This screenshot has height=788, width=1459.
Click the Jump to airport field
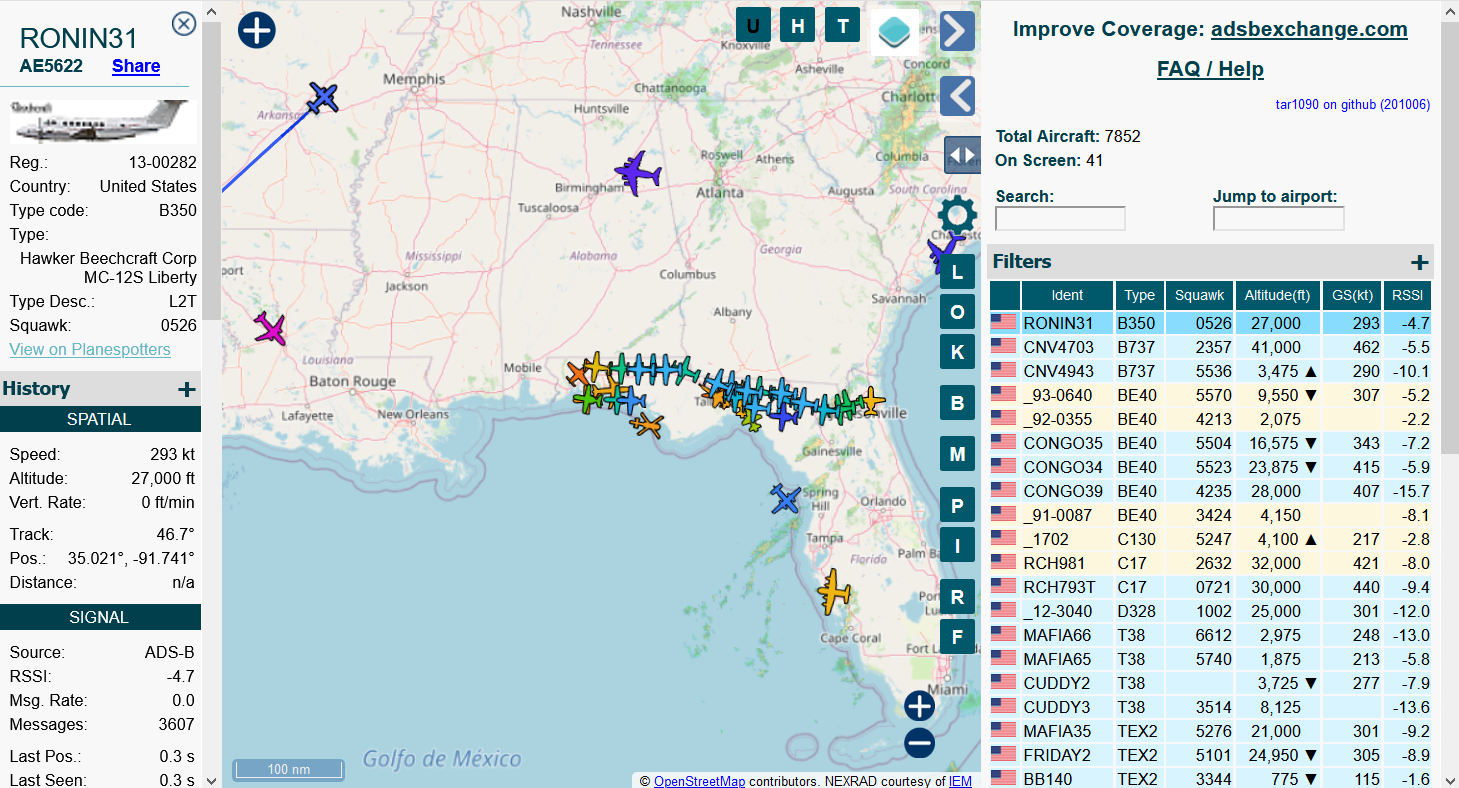click(x=1278, y=219)
